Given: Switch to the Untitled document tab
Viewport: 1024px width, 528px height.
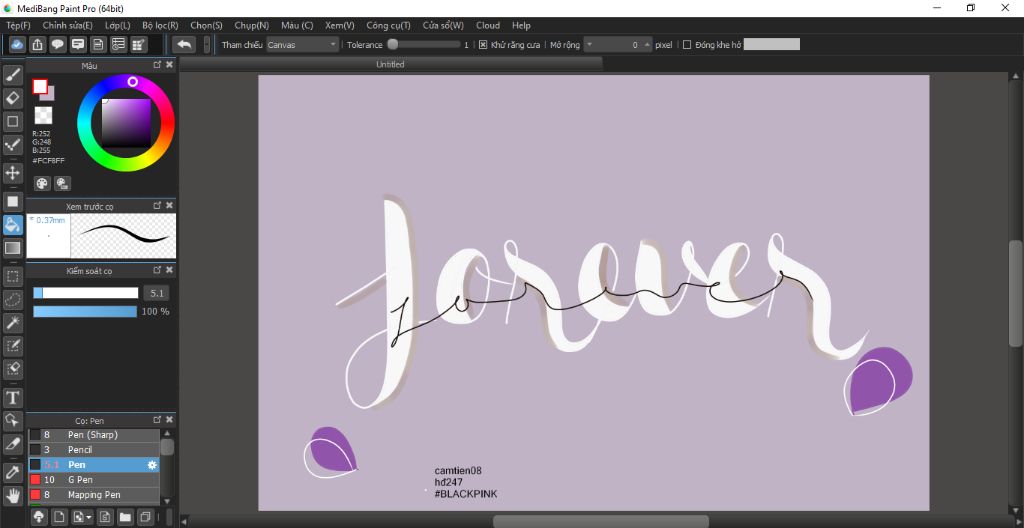Looking at the screenshot, I should tap(390, 64).
